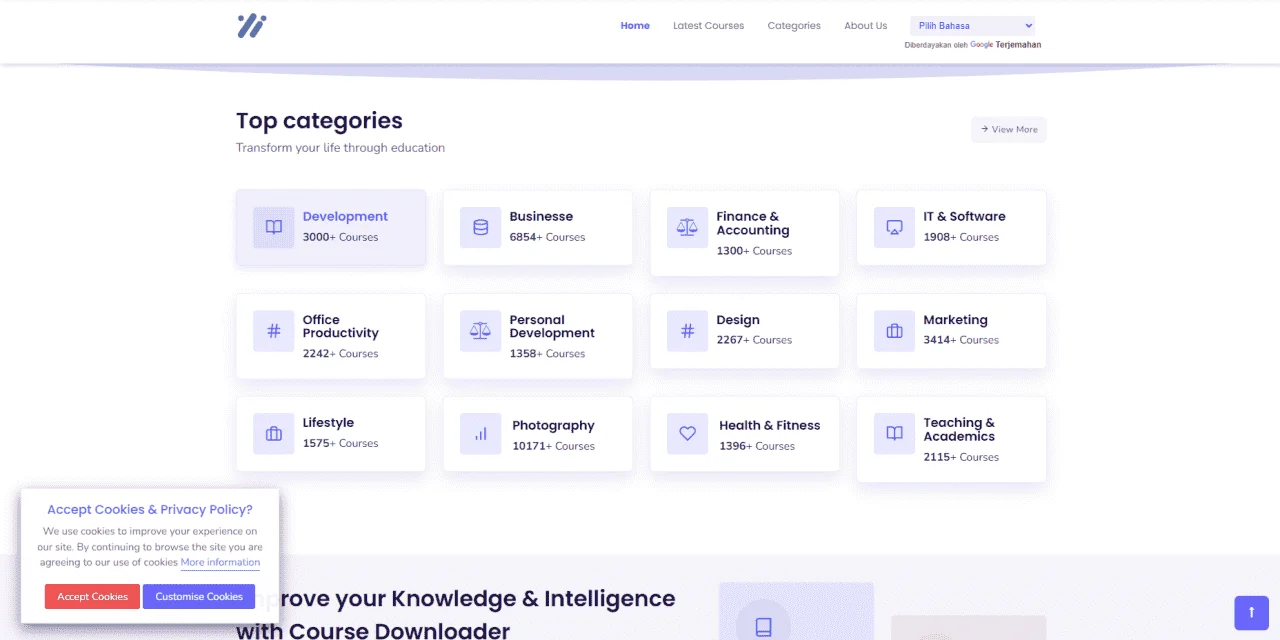Open the Personal Development category title

click(x=552, y=326)
